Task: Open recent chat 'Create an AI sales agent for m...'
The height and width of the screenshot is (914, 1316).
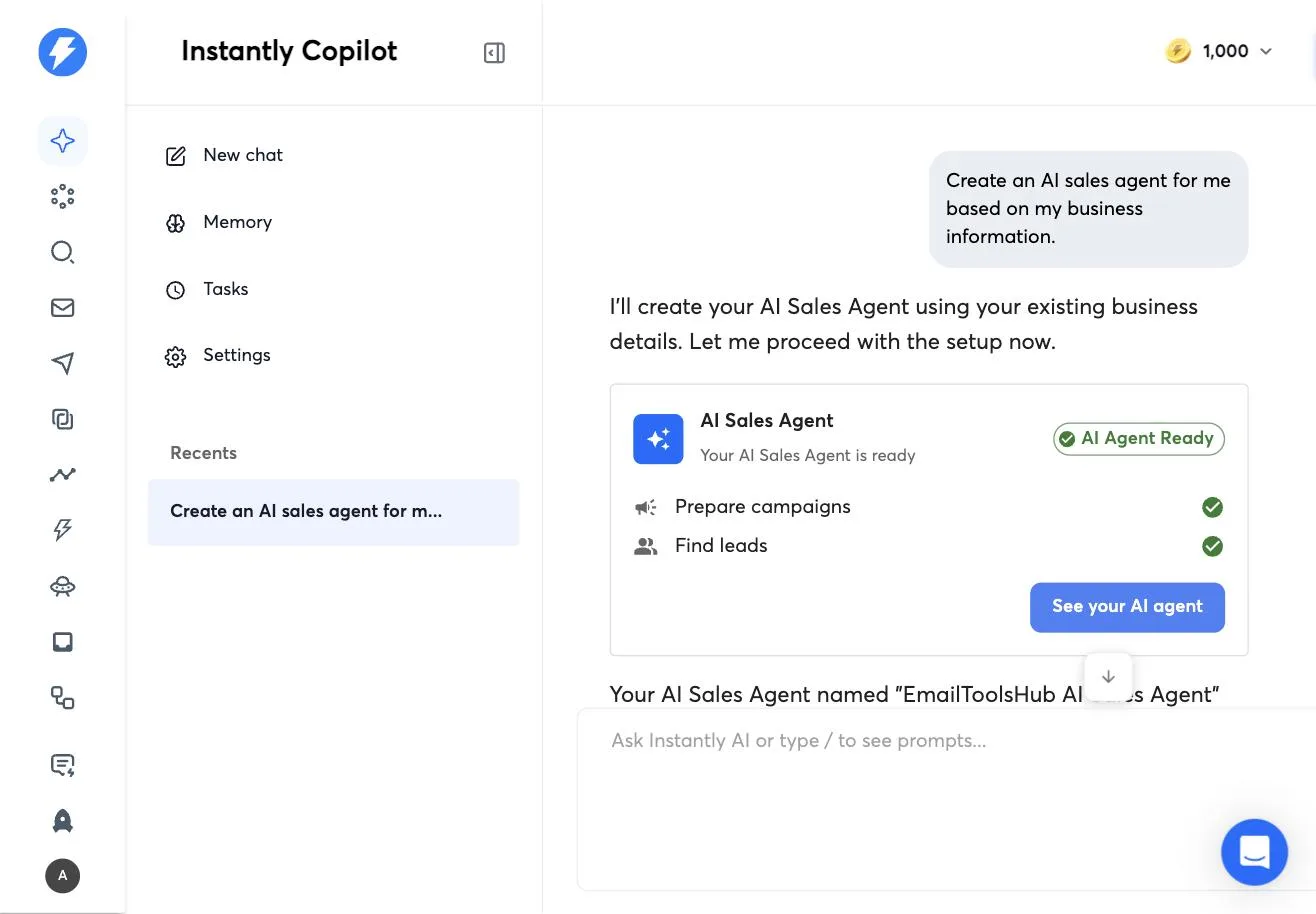Action: pyautogui.click(x=333, y=512)
